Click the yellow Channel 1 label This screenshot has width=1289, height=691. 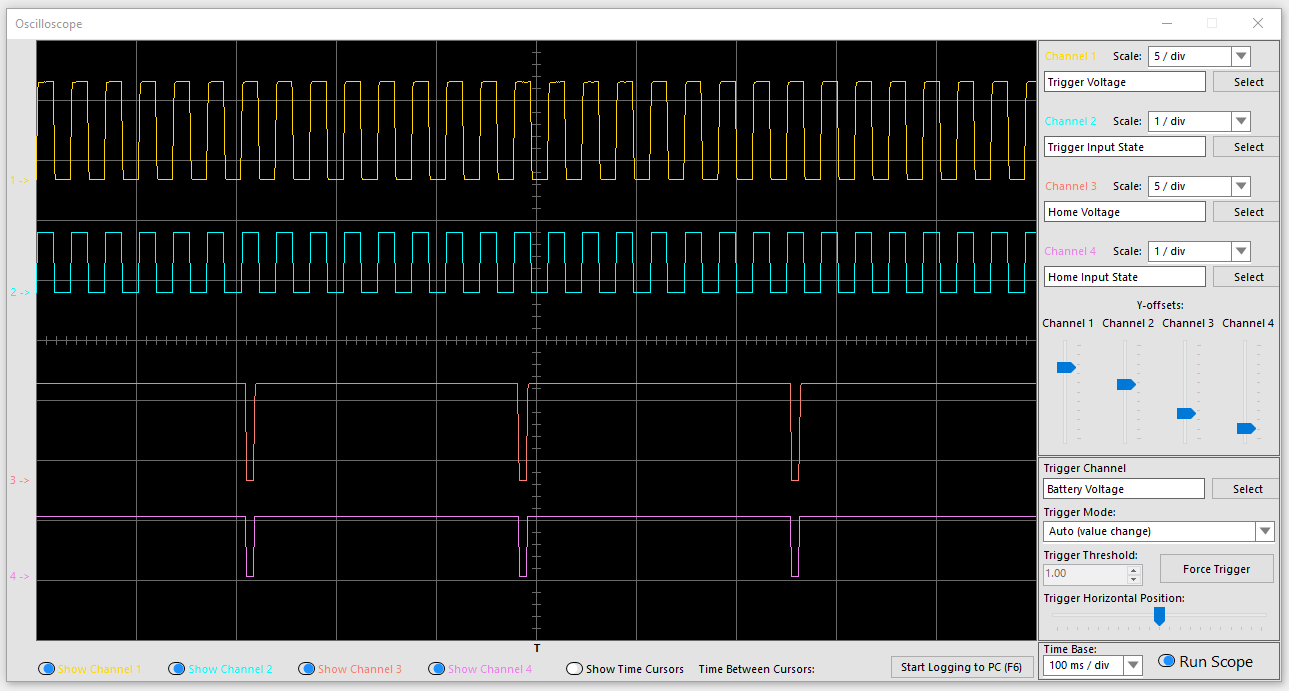[1070, 57]
